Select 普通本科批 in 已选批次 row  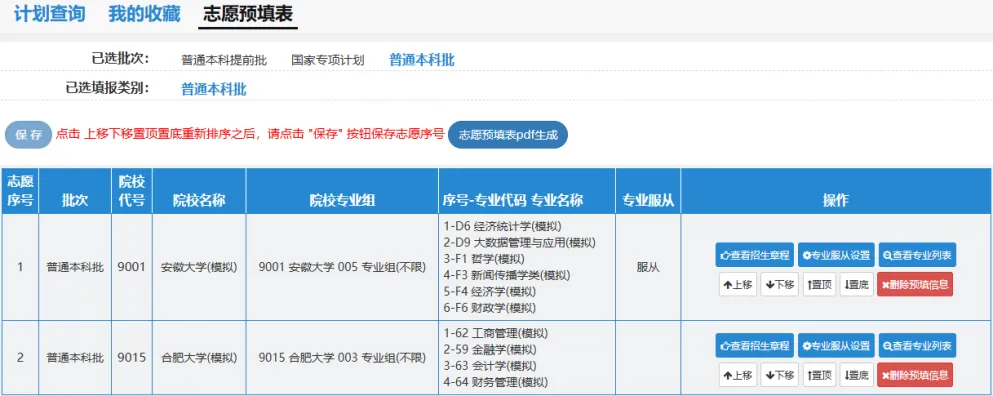421,60
